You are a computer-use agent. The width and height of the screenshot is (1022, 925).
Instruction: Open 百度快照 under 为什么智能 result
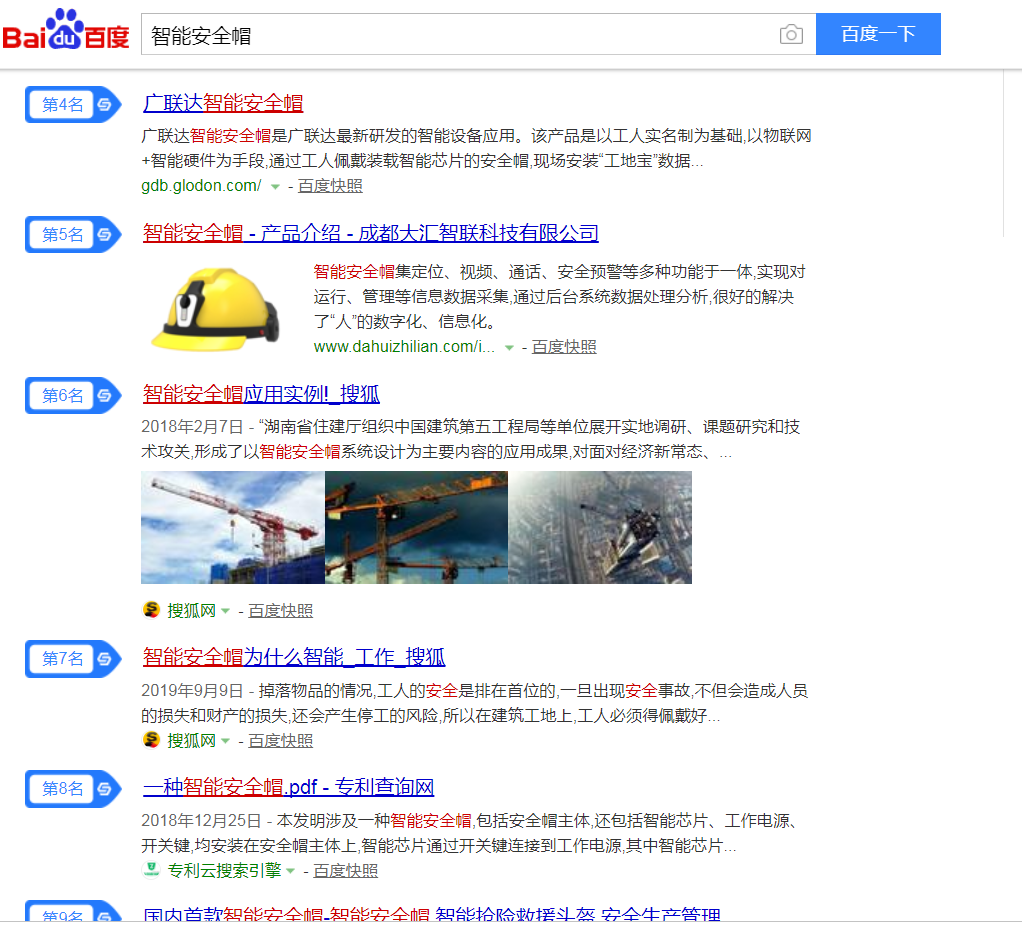280,741
